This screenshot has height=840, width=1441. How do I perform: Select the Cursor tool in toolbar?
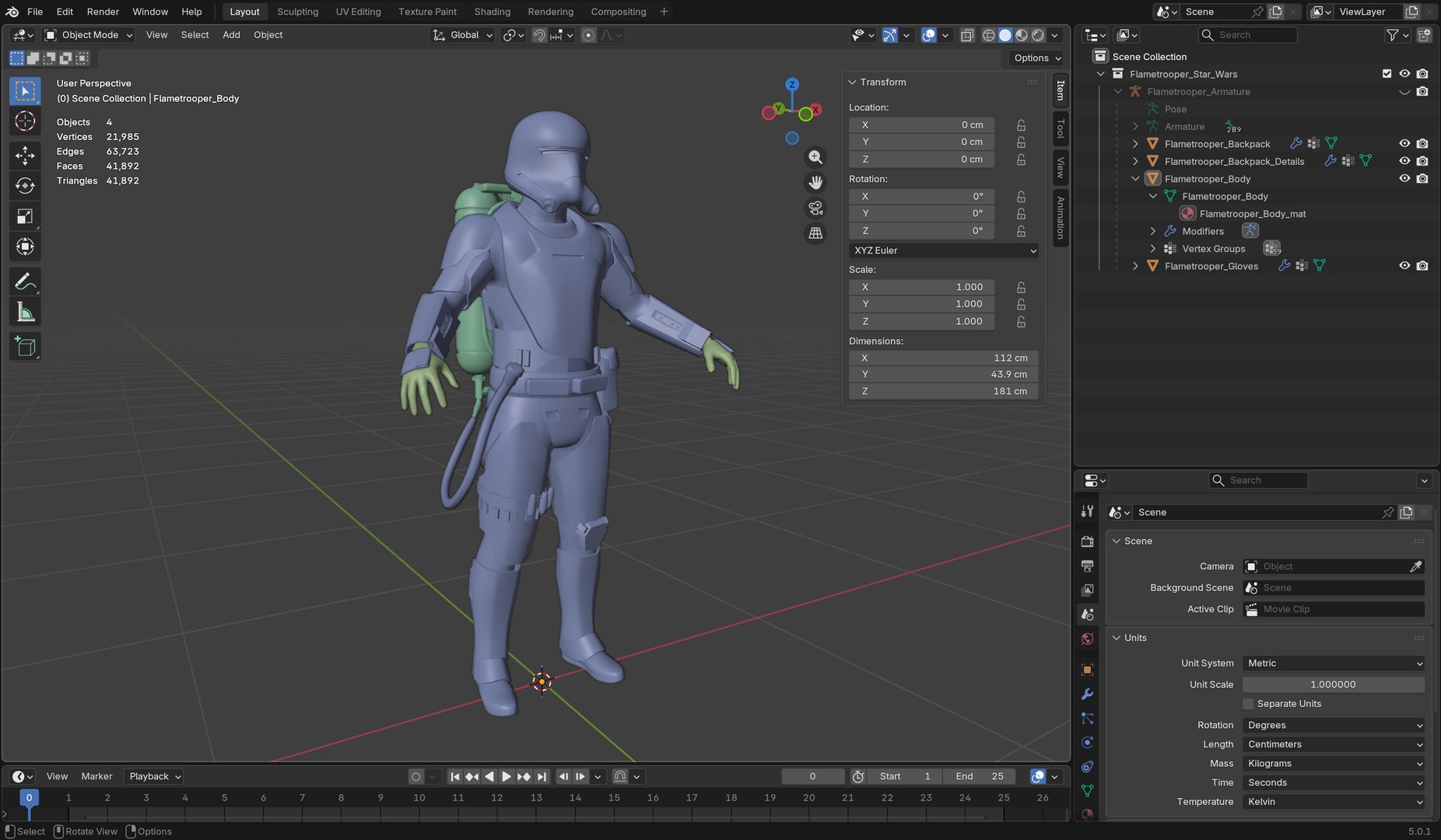[x=25, y=121]
